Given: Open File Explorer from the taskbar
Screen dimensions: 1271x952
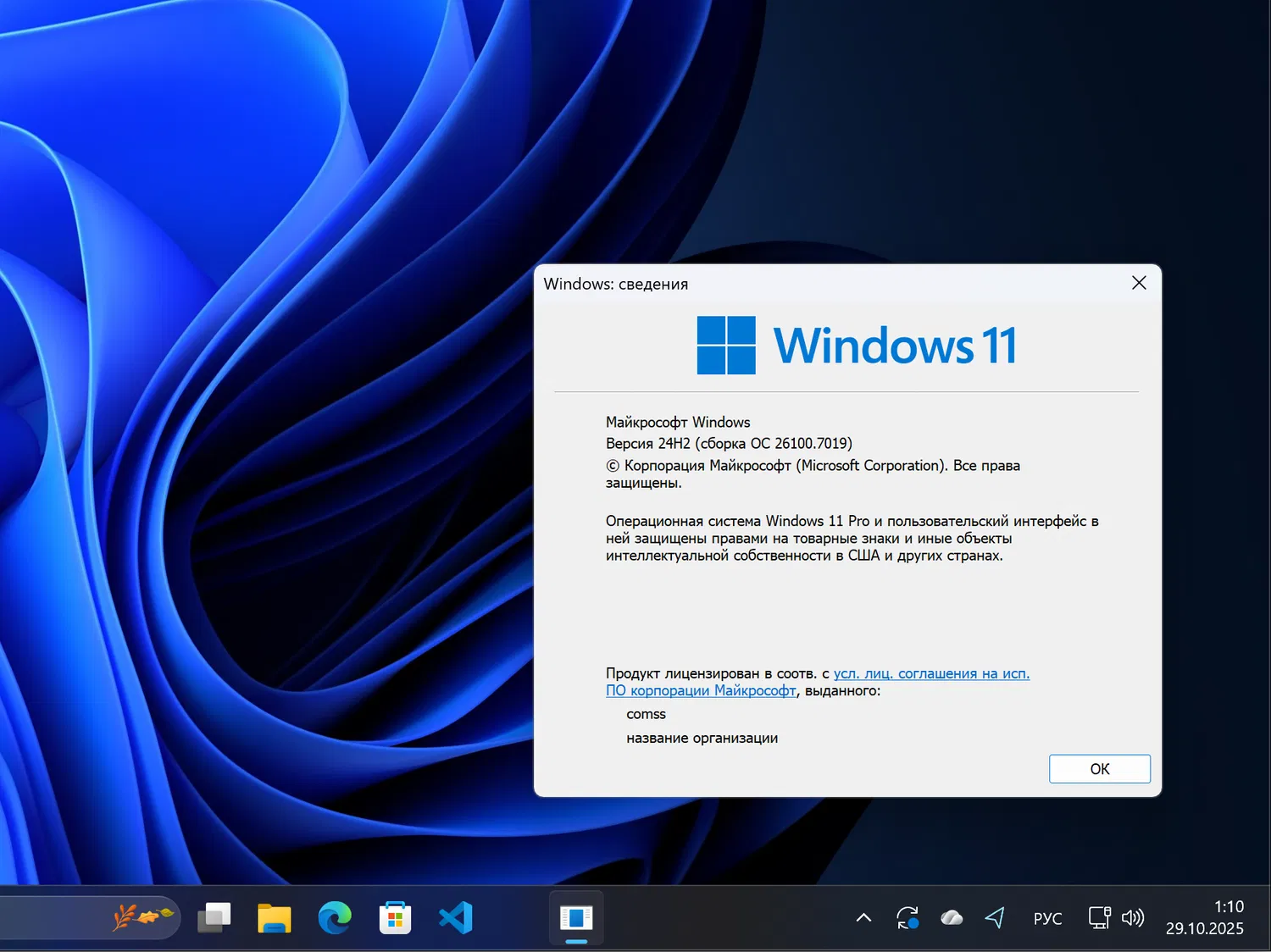Looking at the screenshot, I should coord(274,917).
